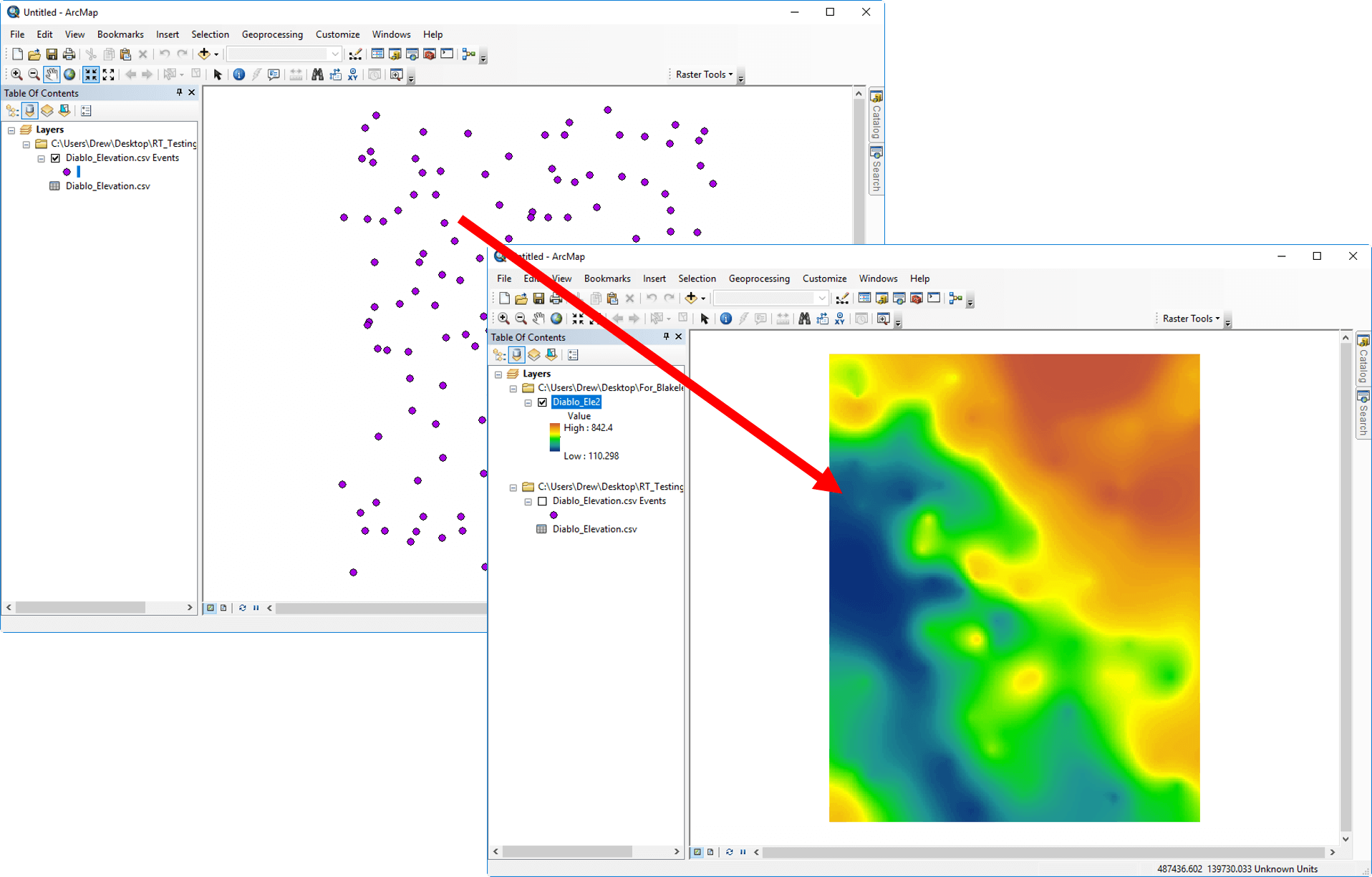Click the Diablo_Ele2 color ramp legend
The image size is (1372, 877).
point(554,436)
